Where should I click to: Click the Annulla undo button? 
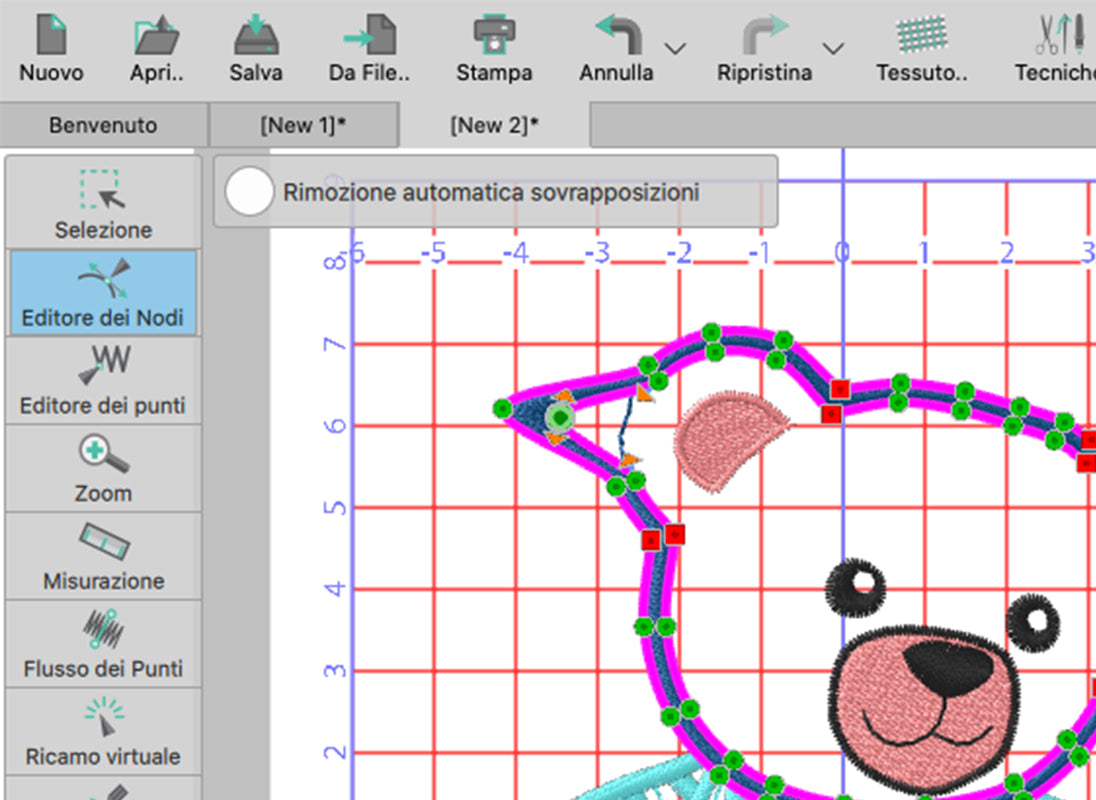(618, 36)
